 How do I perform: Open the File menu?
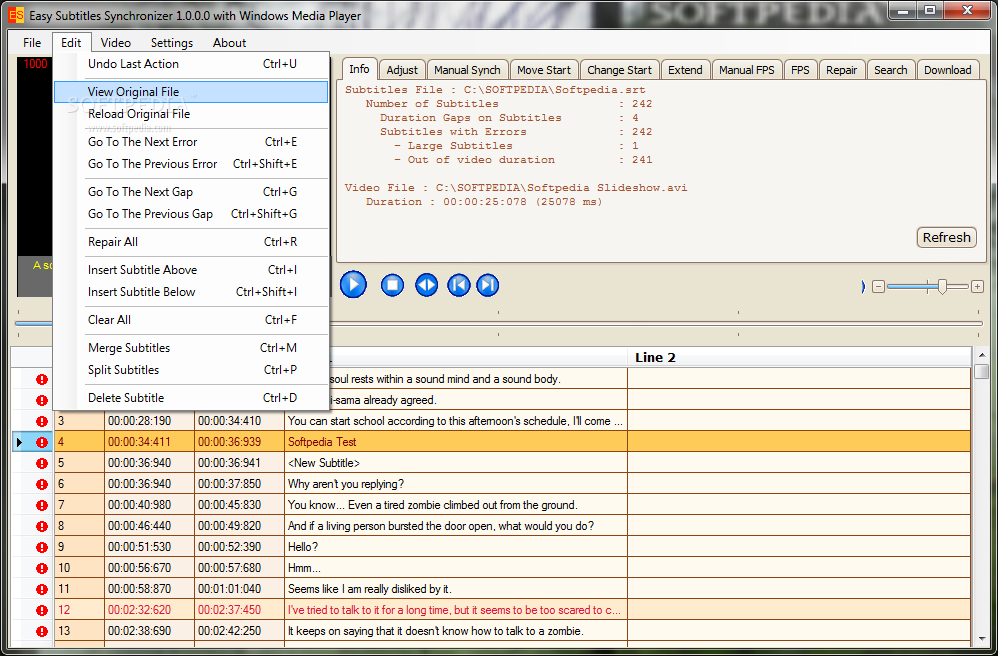(x=32, y=43)
